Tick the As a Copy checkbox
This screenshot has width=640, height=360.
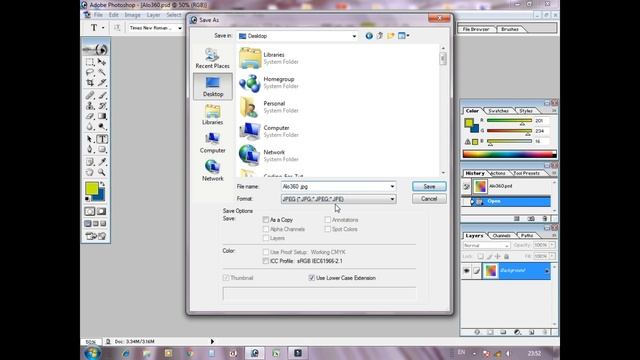266,220
